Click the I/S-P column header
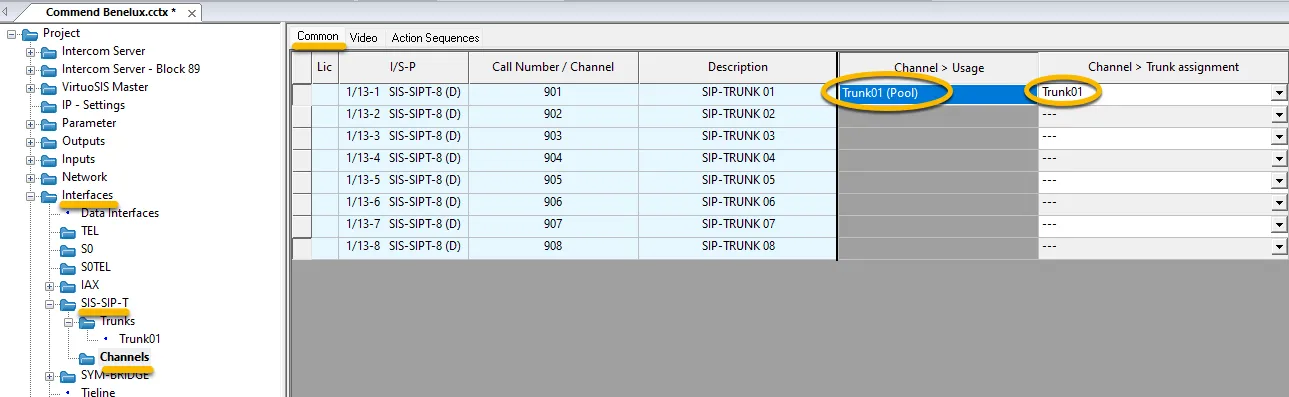Screen dimensions: 1289x397 pyautogui.click(x=403, y=67)
